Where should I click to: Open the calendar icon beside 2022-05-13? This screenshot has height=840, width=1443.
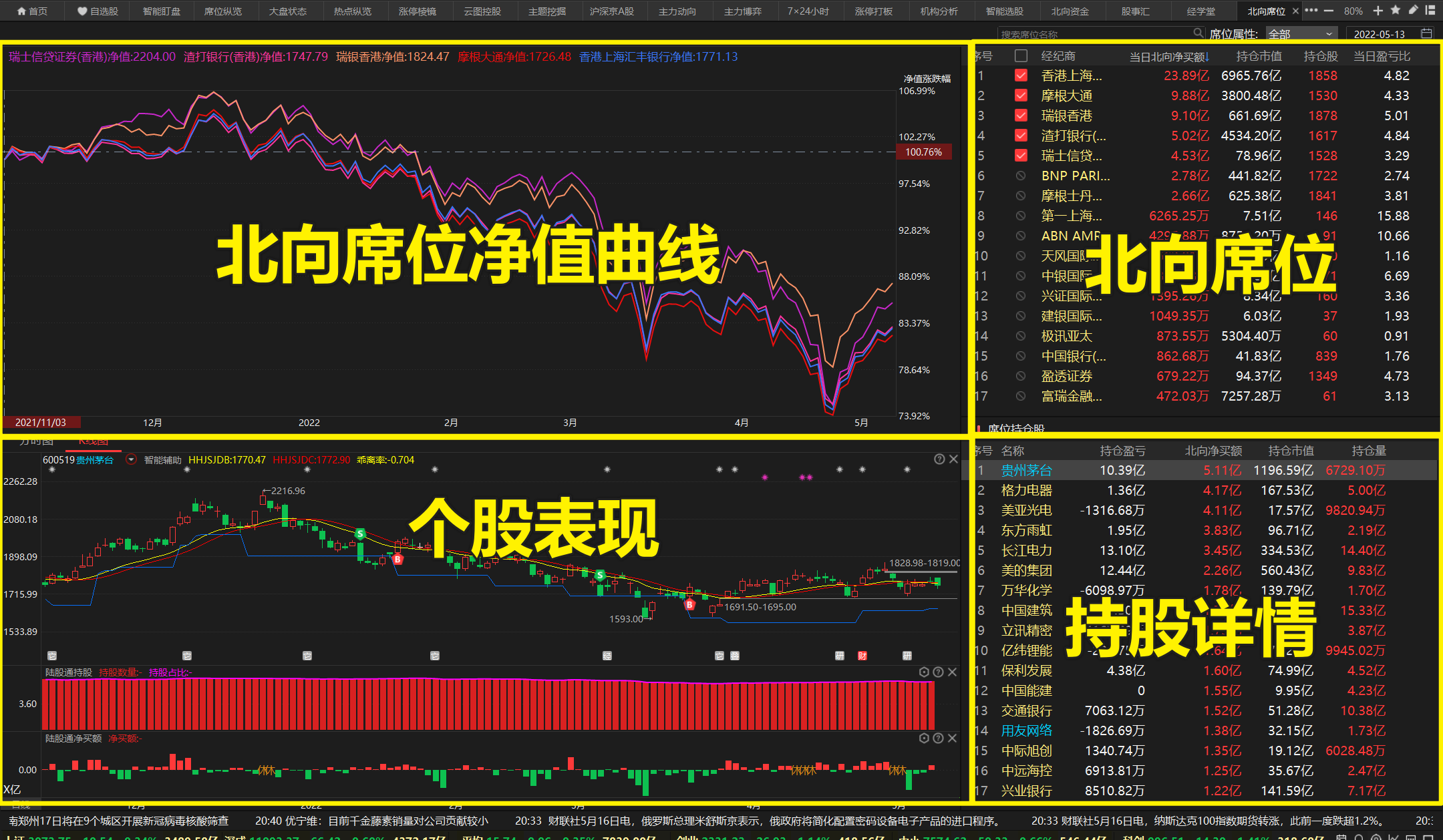coord(1426,33)
